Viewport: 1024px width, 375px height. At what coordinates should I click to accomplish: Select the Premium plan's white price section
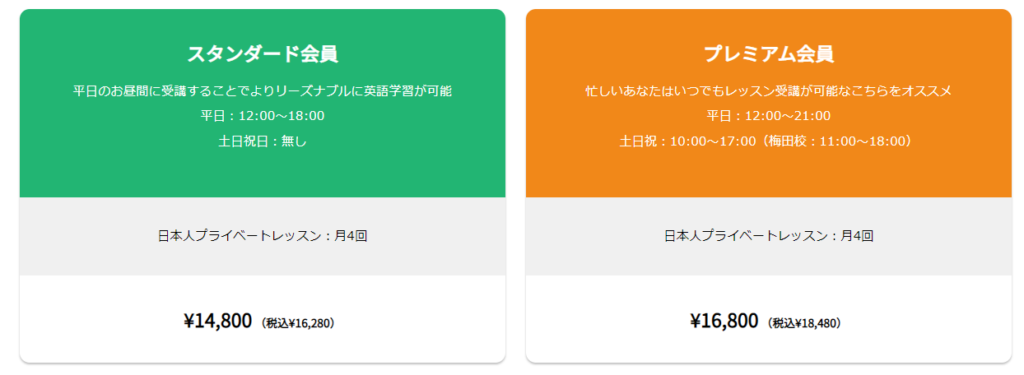coord(769,319)
